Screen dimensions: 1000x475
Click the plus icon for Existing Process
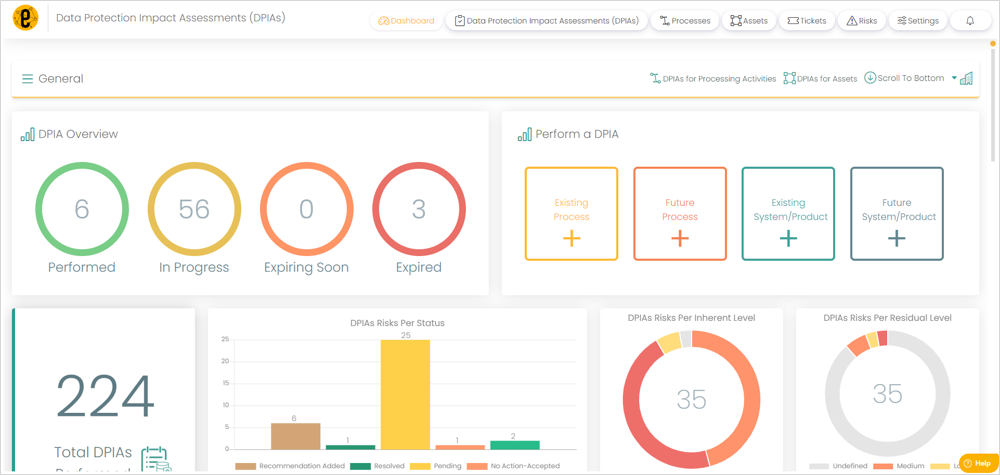[x=571, y=239]
